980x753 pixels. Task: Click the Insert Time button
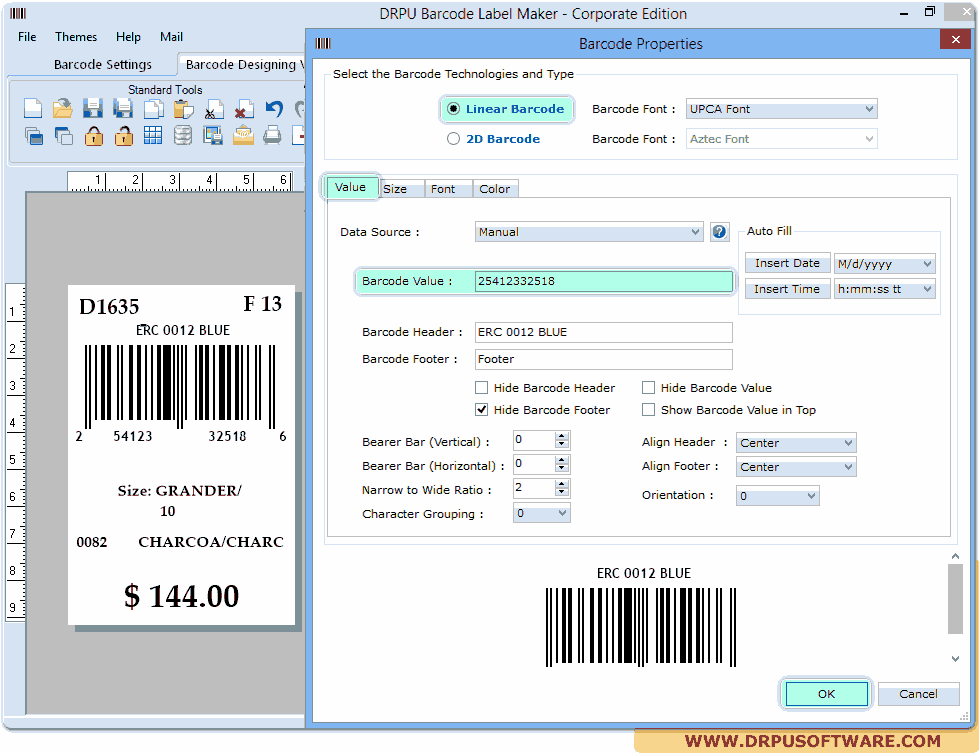(787, 289)
